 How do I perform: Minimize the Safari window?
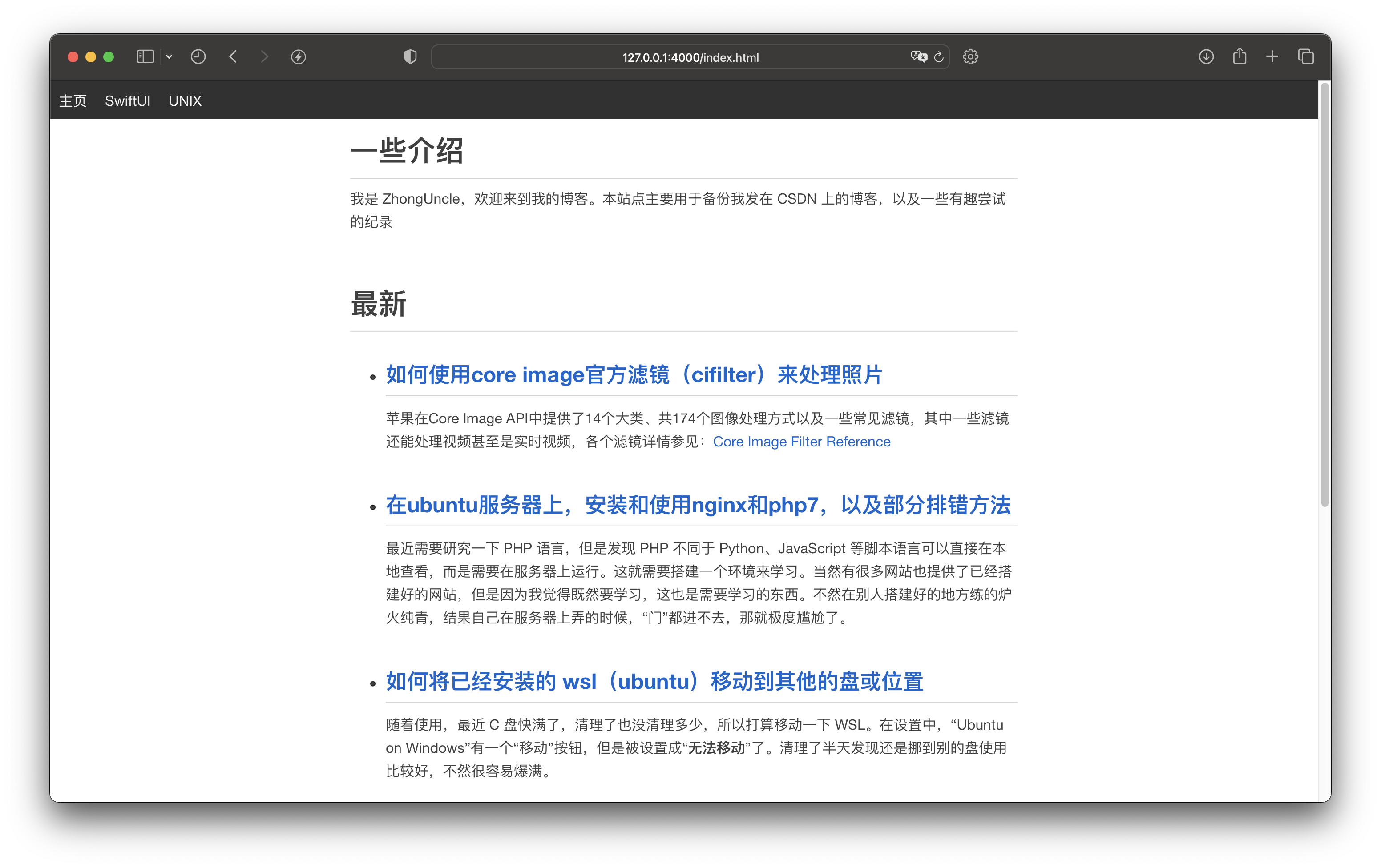[x=91, y=57]
